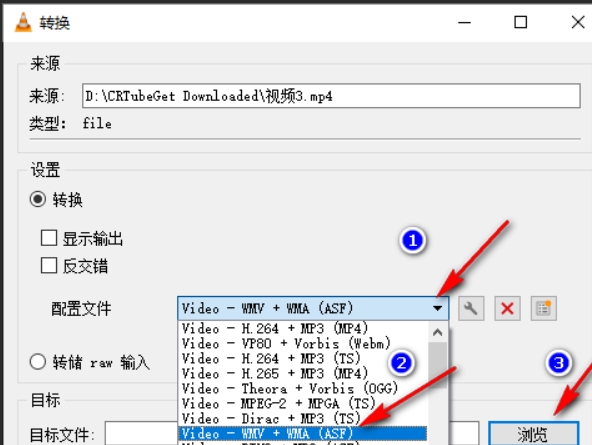Click the dropdown list scrollbar thumb
Screen dimensions: 592x445
tap(438, 365)
